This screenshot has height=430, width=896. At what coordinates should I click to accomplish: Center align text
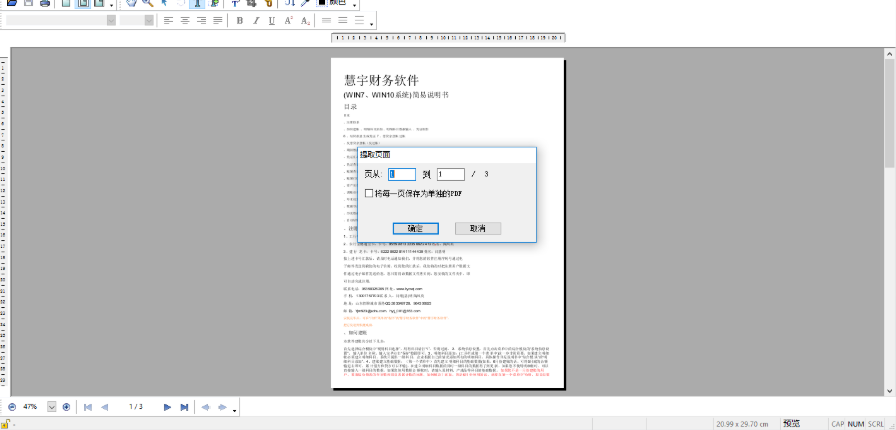pyautogui.click(x=185, y=21)
